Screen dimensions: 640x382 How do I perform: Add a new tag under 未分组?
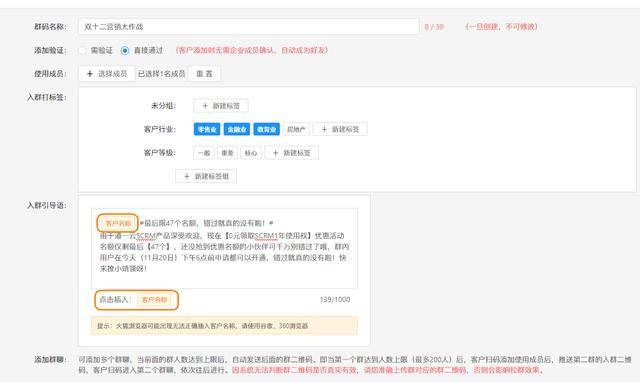pyautogui.click(x=221, y=106)
